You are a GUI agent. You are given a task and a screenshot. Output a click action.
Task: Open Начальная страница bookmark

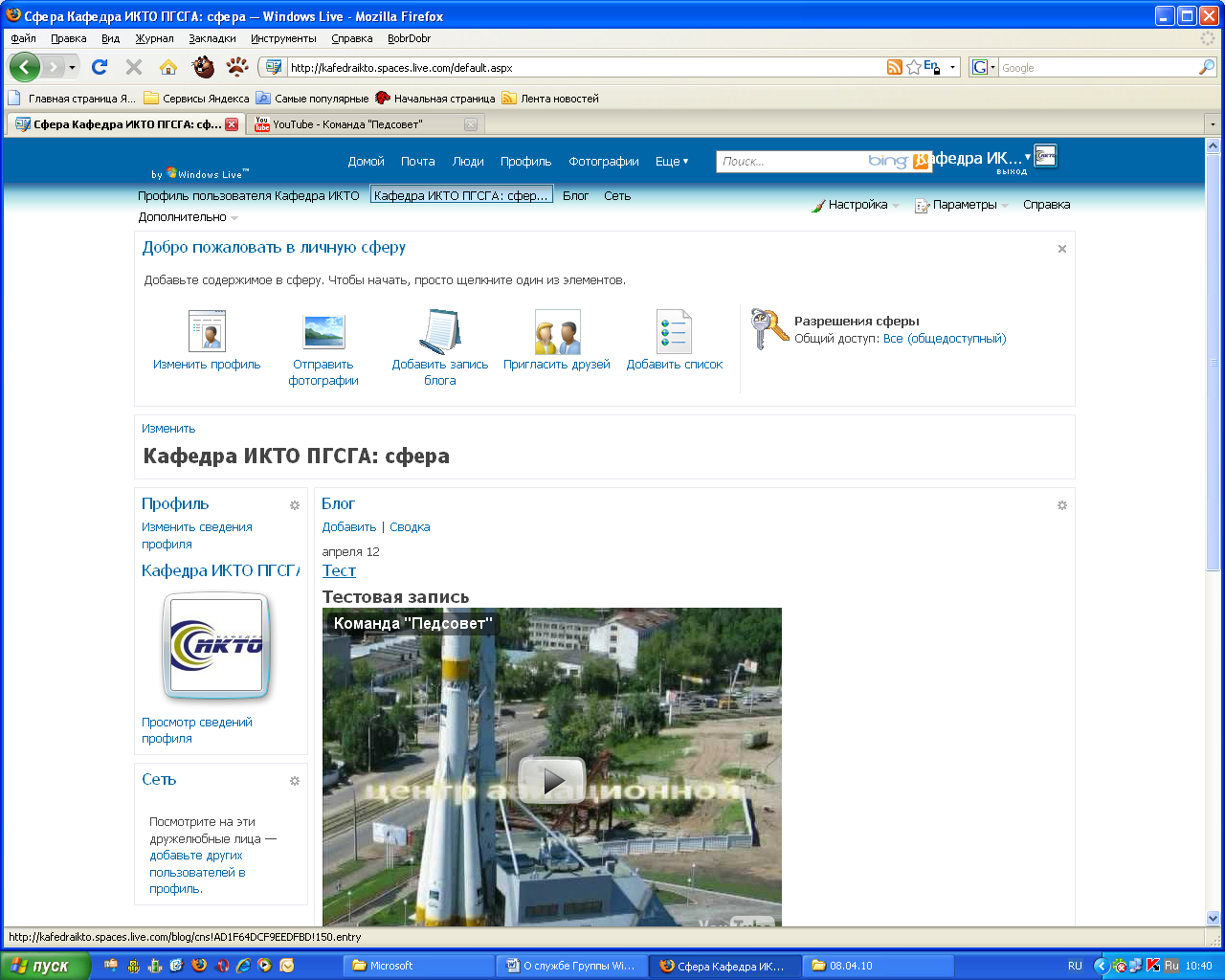pos(435,99)
